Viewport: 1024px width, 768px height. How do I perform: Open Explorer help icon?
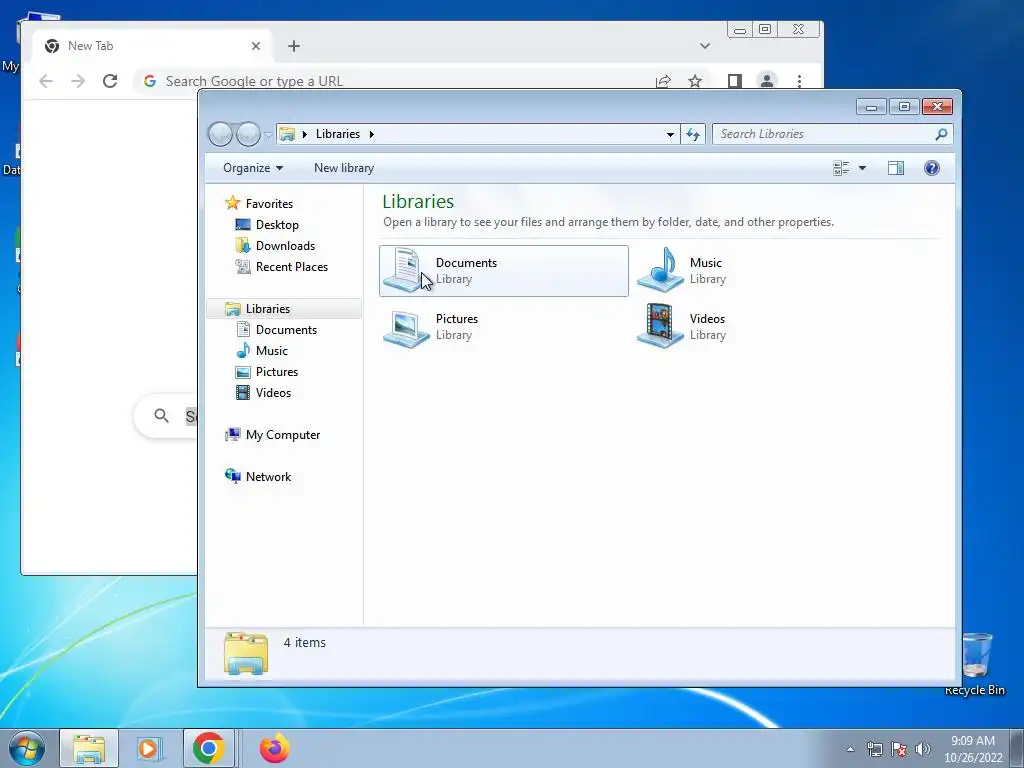coord(932,168)
